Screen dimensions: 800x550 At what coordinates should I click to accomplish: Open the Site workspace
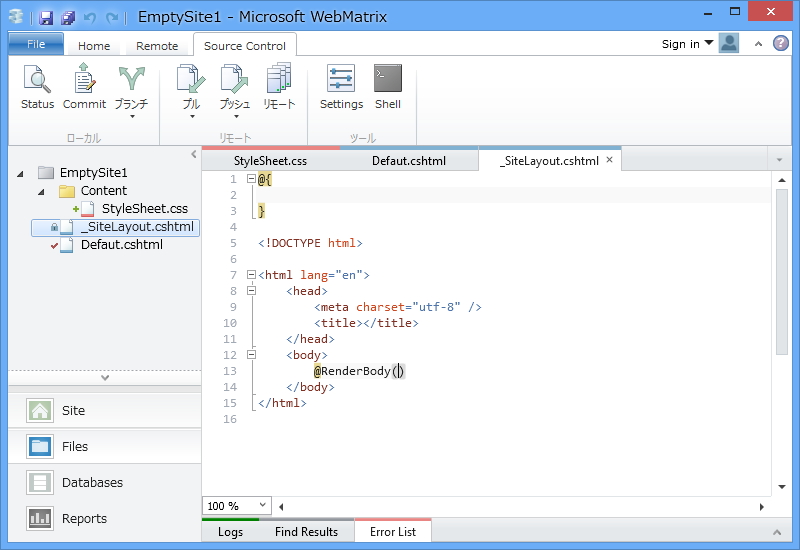point(105,411)
